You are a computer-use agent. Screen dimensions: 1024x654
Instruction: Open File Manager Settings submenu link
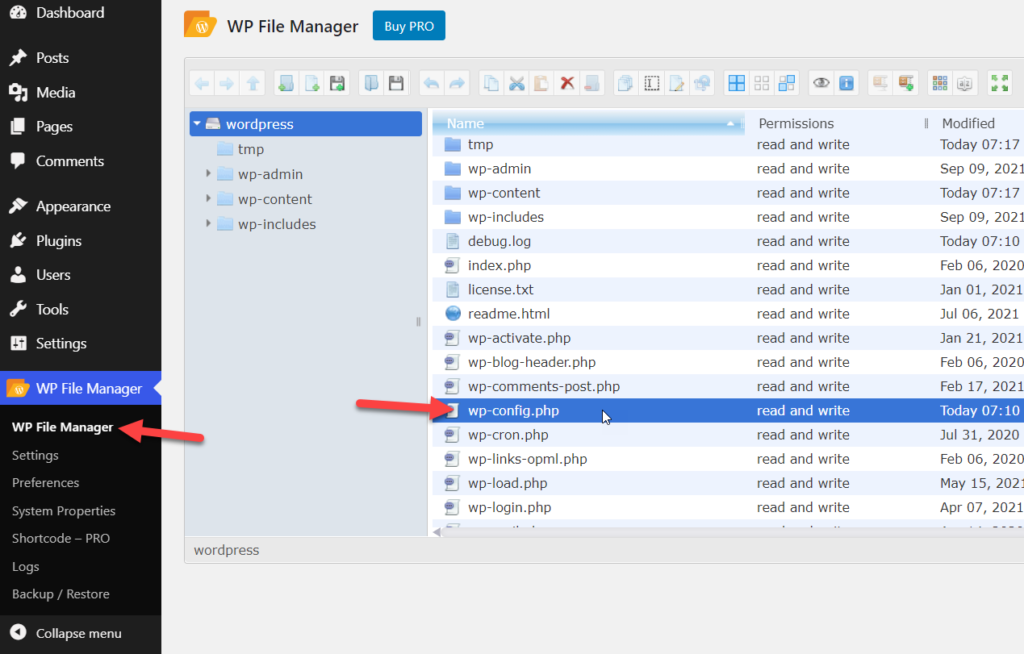(x=35, y=455)
